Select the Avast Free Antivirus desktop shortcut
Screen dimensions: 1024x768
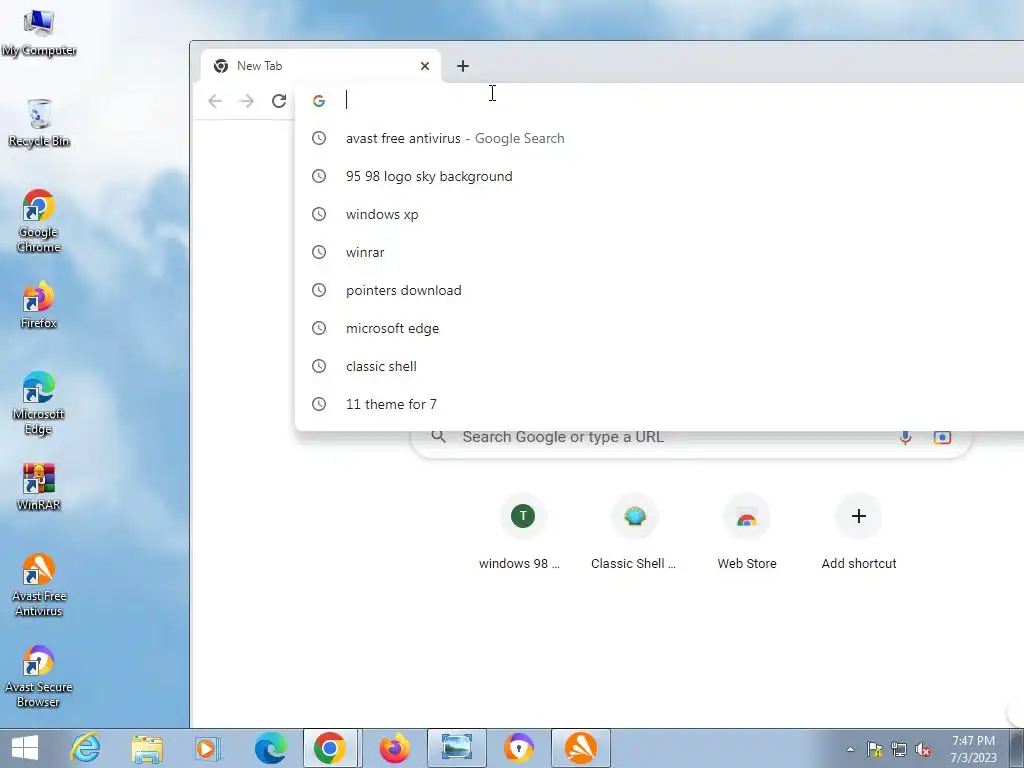(x=39, y=584)
